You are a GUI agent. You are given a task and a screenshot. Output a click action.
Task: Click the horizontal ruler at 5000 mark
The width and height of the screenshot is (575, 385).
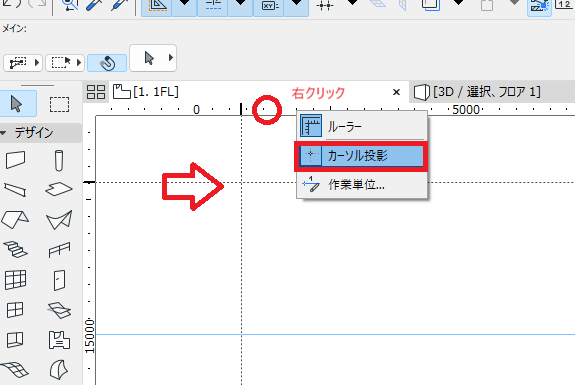point(466,109)
